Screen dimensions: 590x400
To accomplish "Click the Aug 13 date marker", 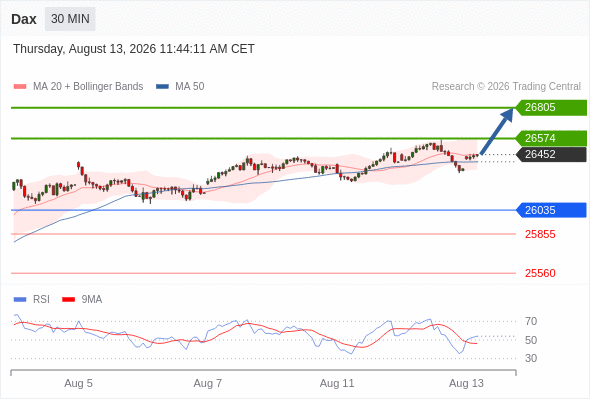I will coord(466,383).
